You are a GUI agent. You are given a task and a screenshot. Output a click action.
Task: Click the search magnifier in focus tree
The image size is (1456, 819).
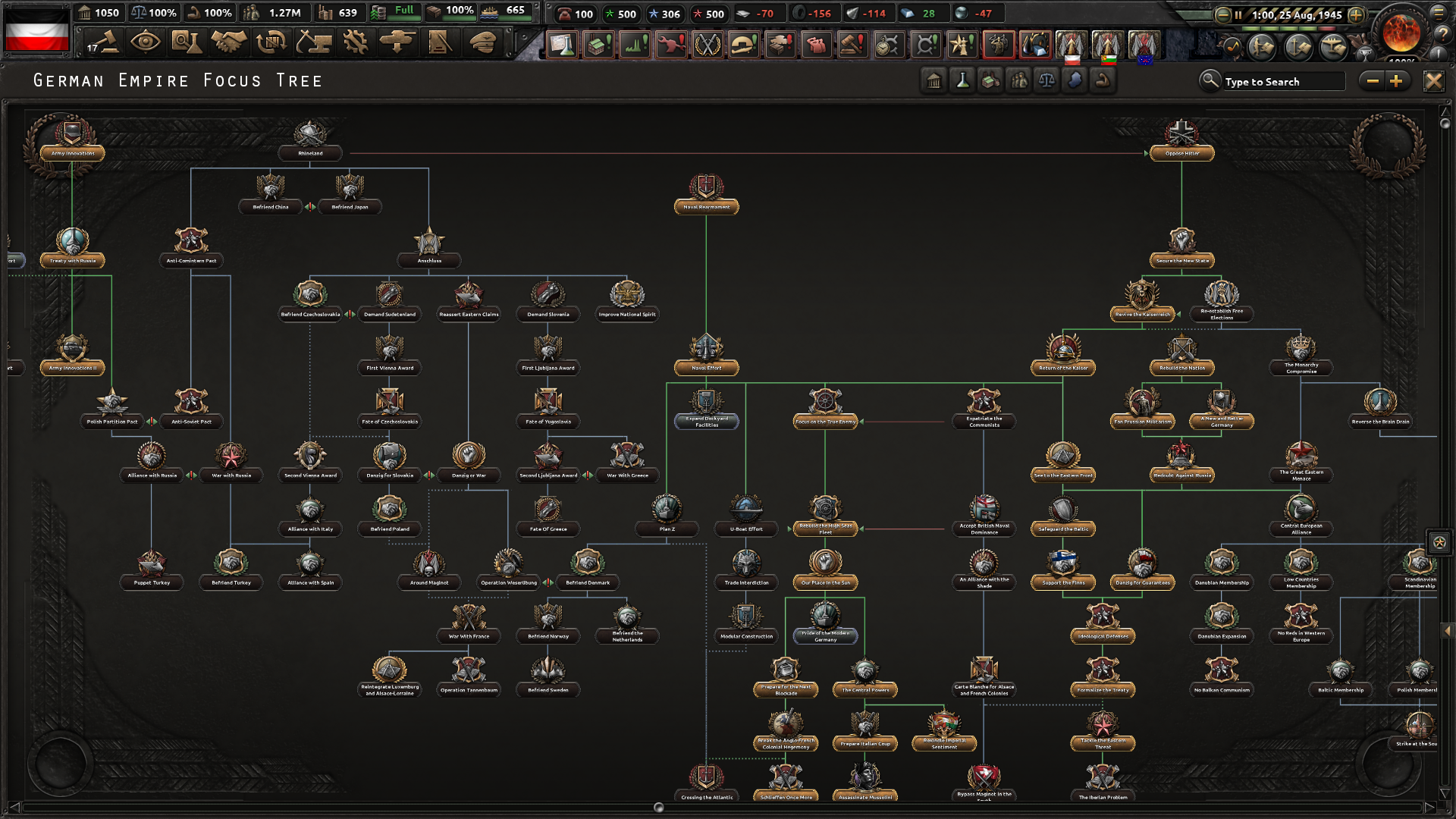click(x=1210, y=80)
